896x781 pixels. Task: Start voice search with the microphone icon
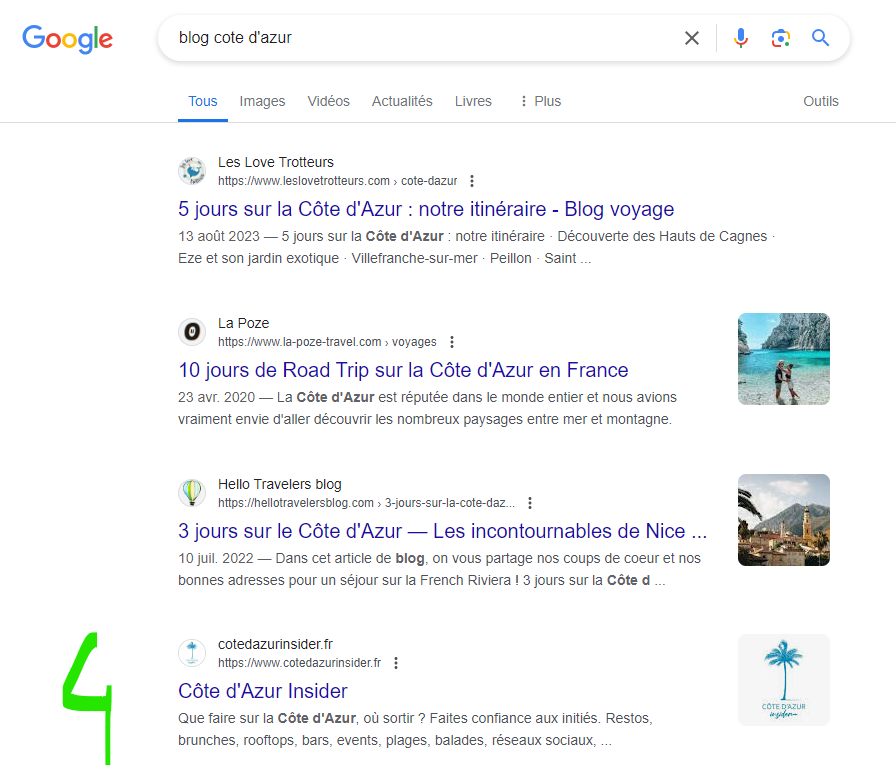(741, 38)
